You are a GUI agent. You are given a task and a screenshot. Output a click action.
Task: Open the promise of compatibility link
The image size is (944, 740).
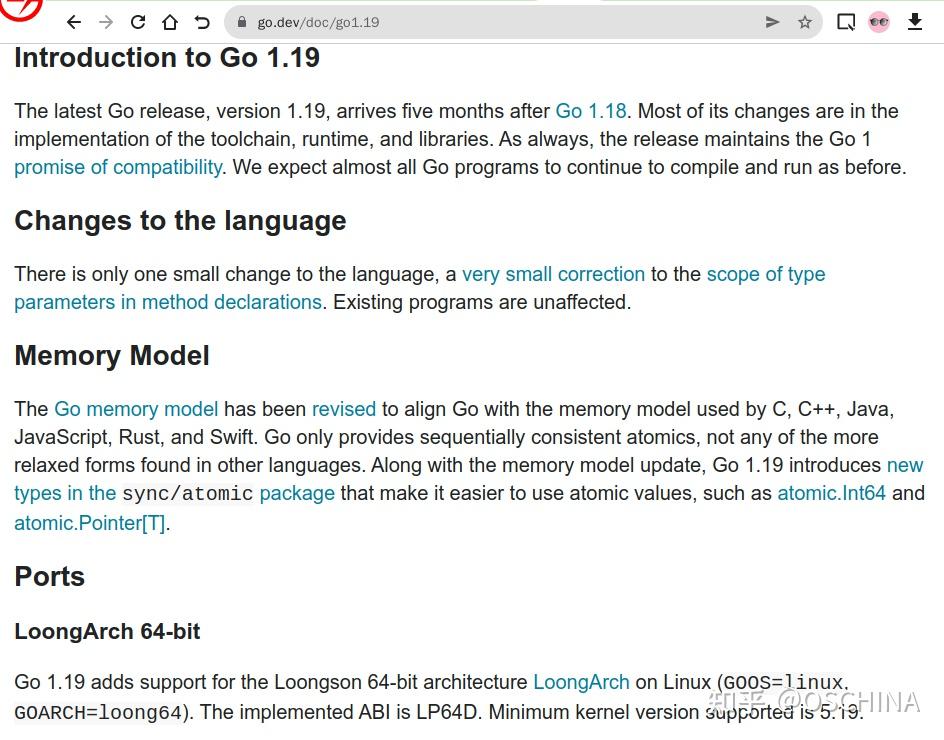coord(118,167)
